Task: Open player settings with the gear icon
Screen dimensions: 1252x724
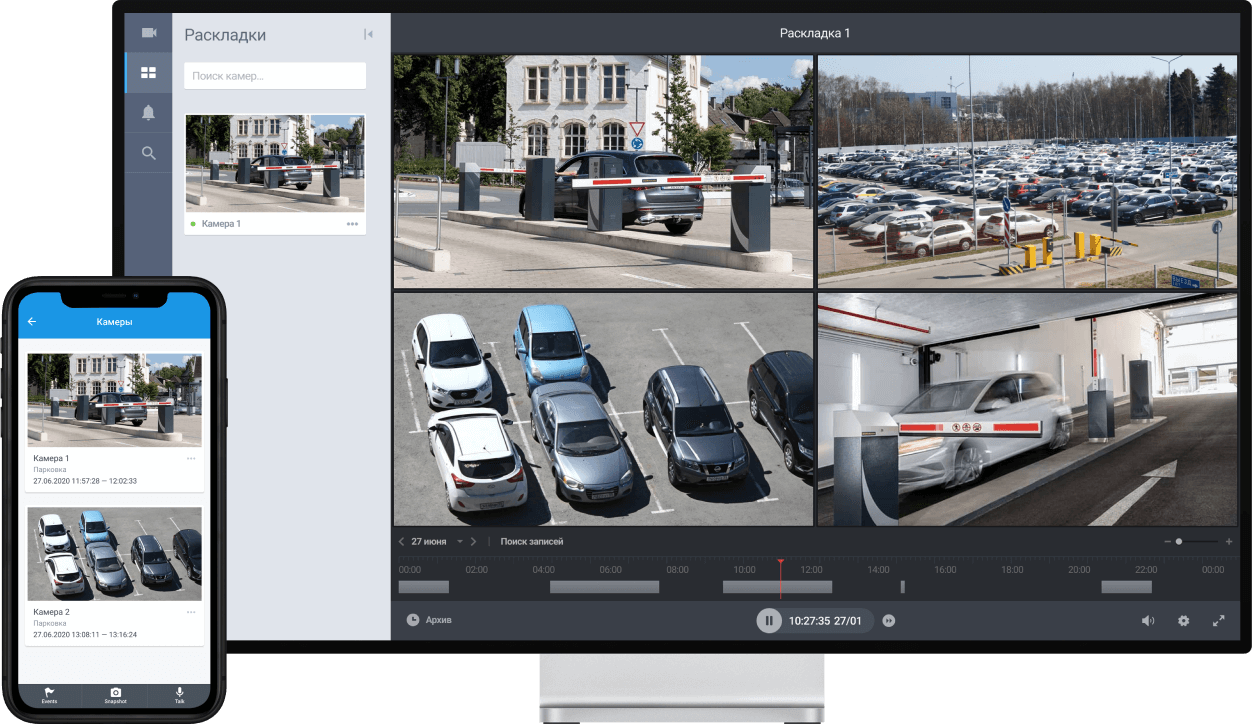Action: pyautogui.click(x=1183, y=621)
